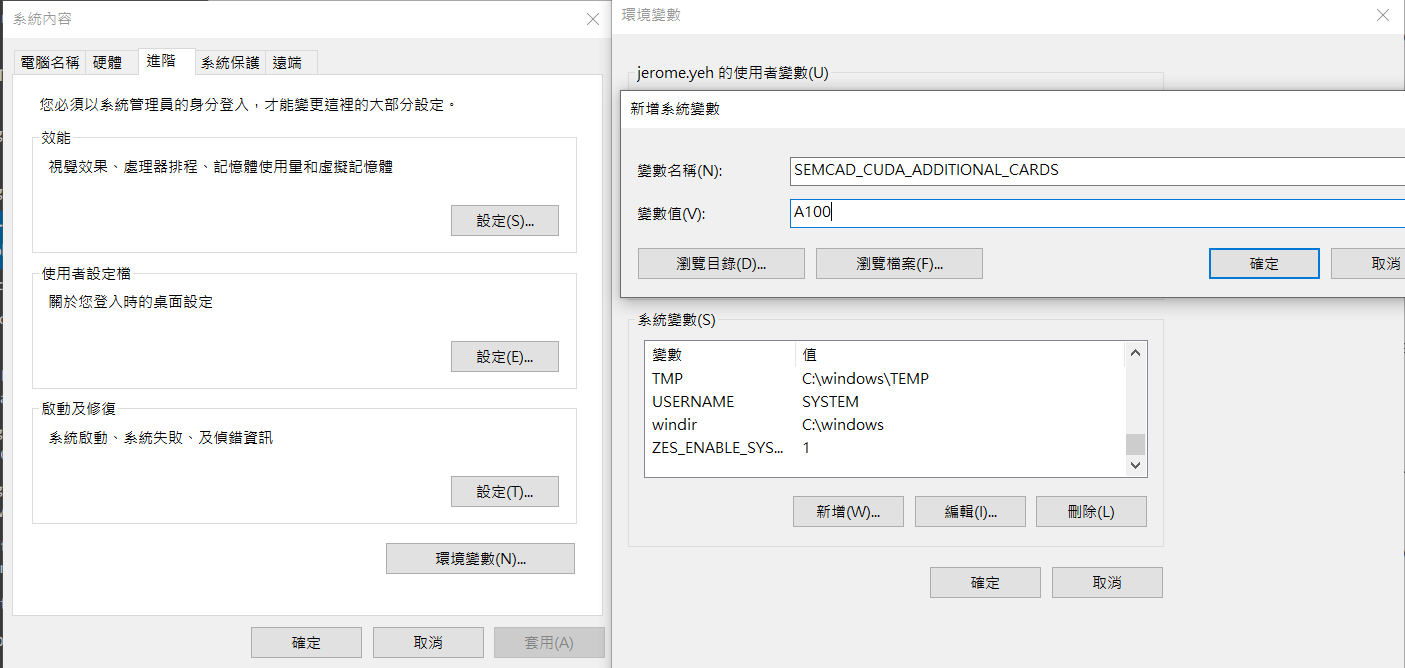
Task: Click into the 變數名稱 input field
Action: 1095,170
